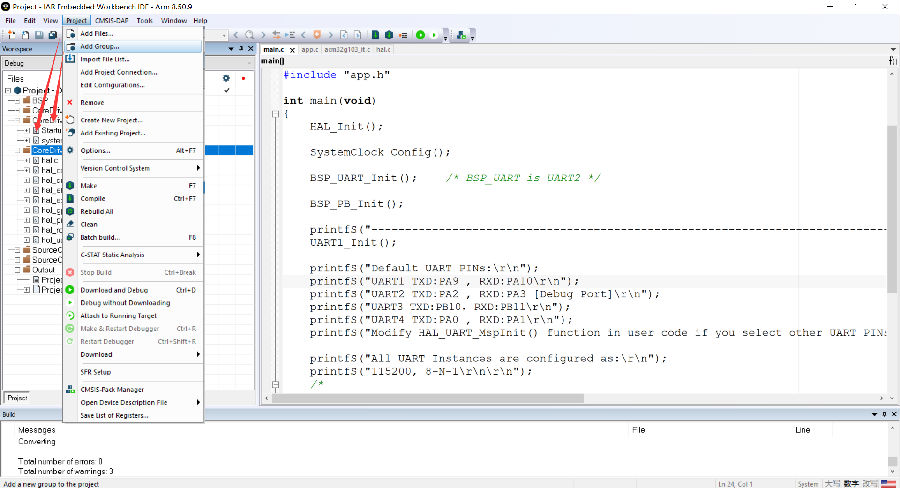The height and width of the screenshot is (488, 900).
Task: Click the CMSIS-Pack Manager icon in menu
Action: [x=70, y=389]
